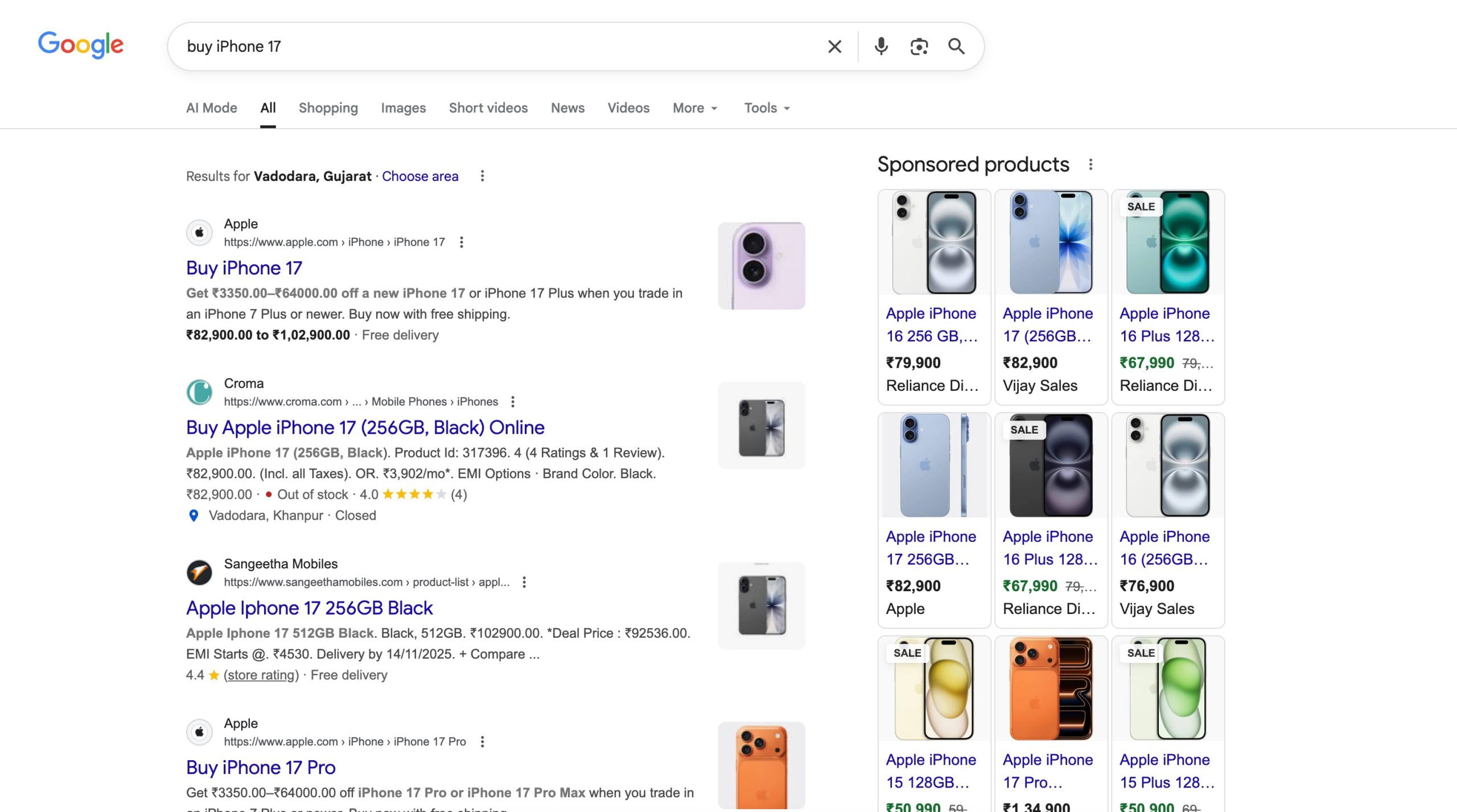Image resolution: width=1457 pixels, height=812 pixels.
Task: Open options dots for Sangeetha Mobiles result
Action: [524, 582]
